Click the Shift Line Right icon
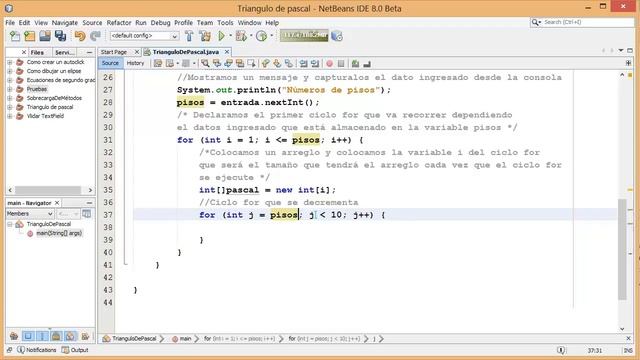This screenshot has height=360, width=640. [x=315, y=63]
